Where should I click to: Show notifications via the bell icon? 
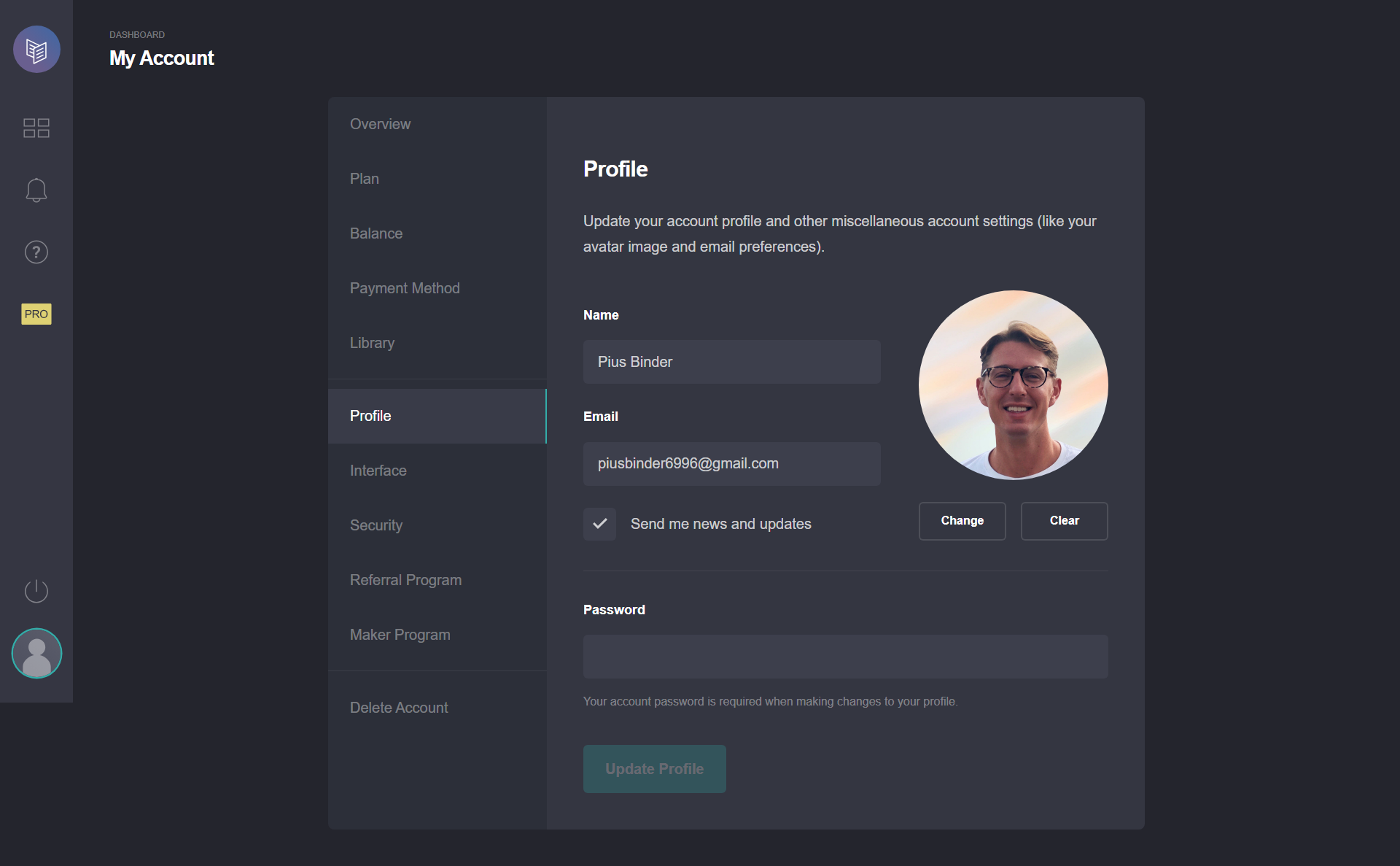[36, 190]
